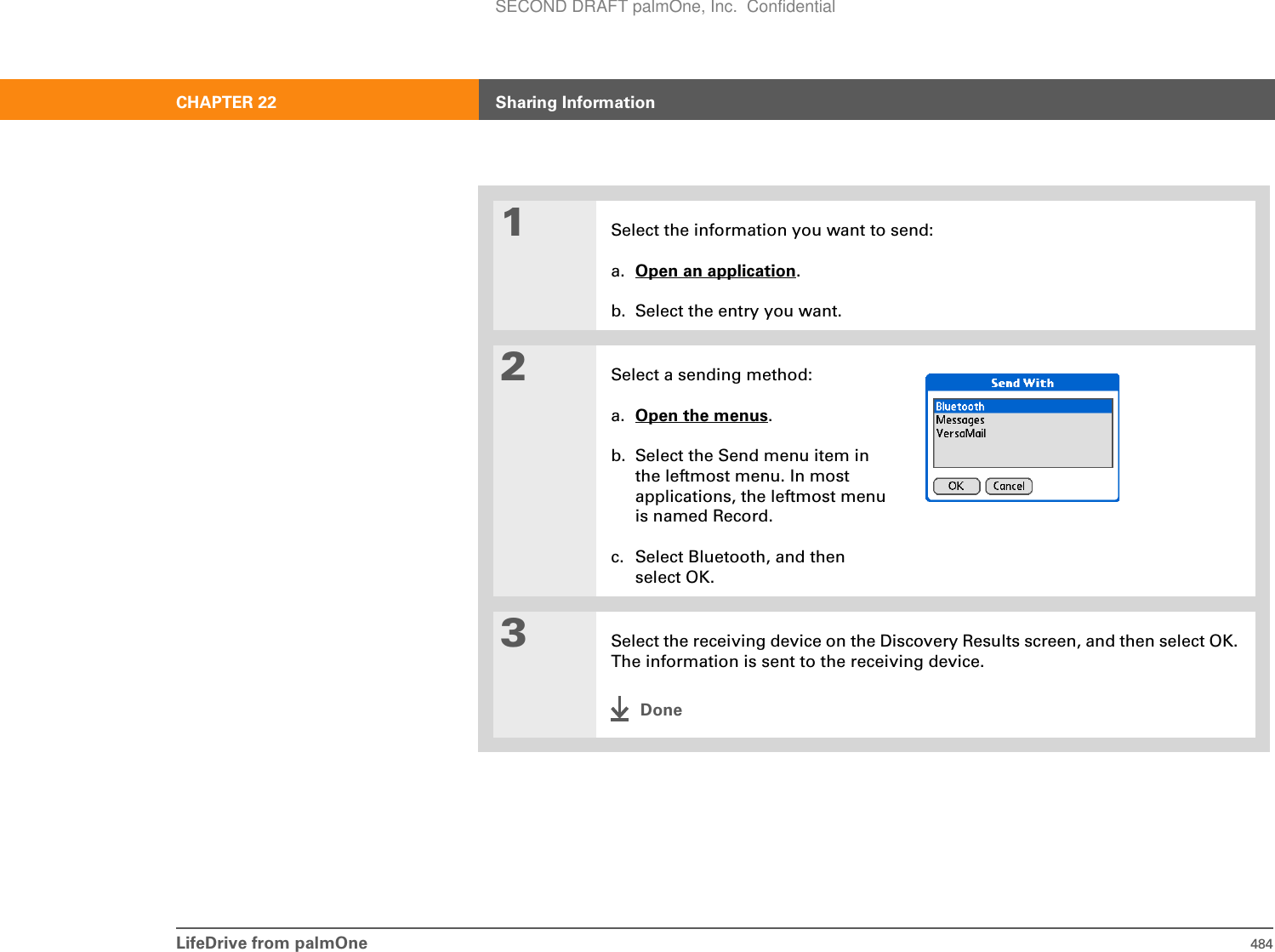Image resolution: width=1275 pixels, height=952 pixels.
Task: Select VersaMail in the Send With list
Action: (1022, 433)
